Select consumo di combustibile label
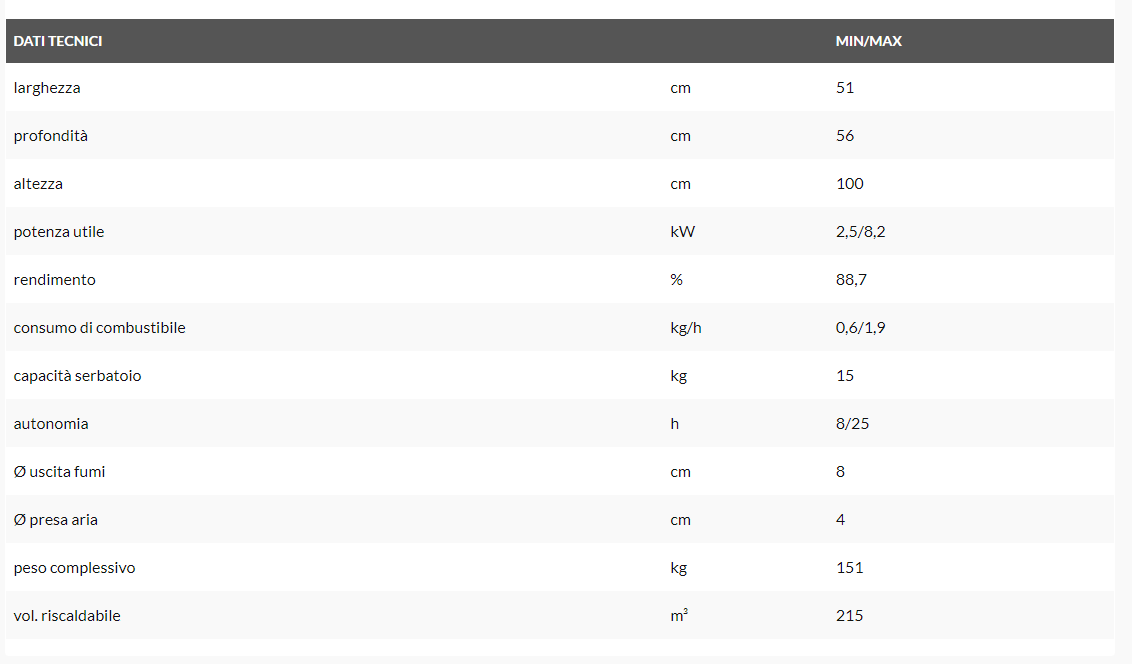 (x=99, y=328)
